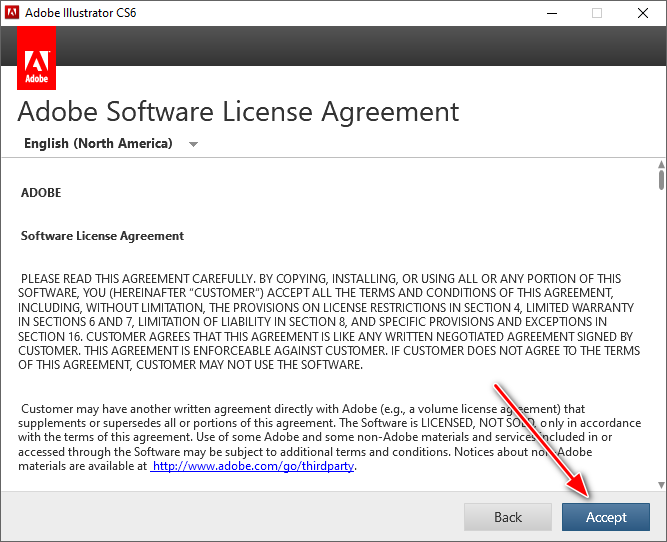Close the Adobe Illustrator CS6 installer

pyautogui.click(x=643, y=13)
